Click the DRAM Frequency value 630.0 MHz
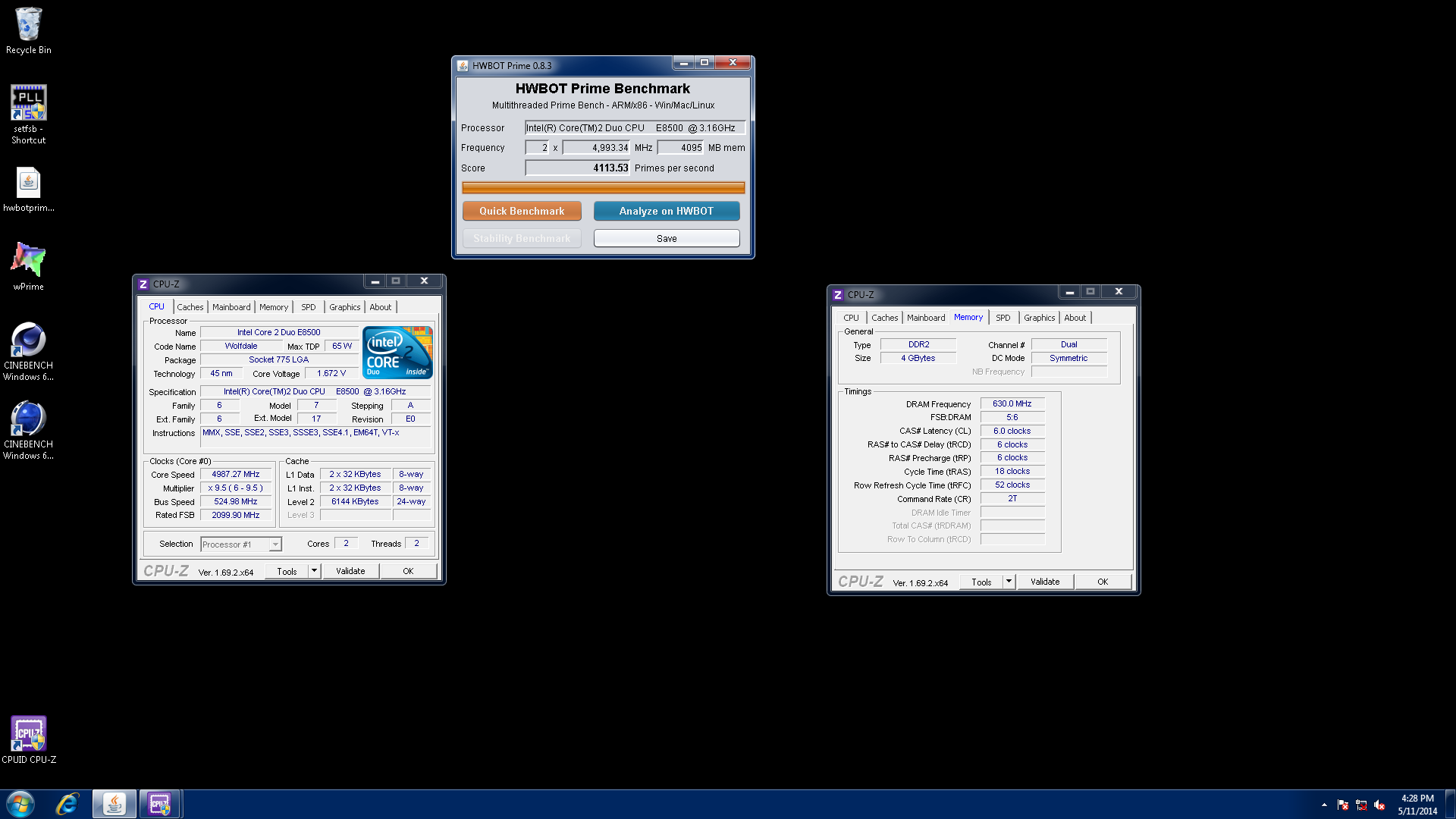Screen dimensions: 1456x819 point(1012,403)
